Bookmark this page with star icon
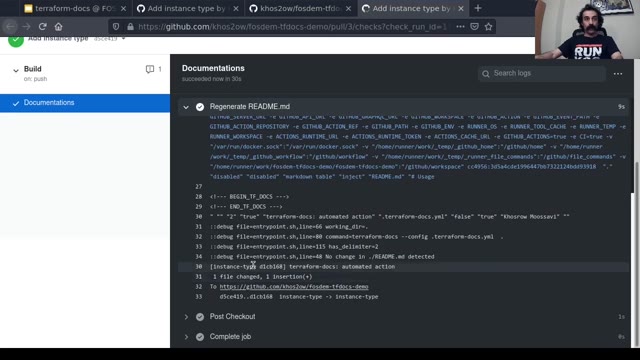The height and width of the screenshot is (360, 640). click(489, 27)
